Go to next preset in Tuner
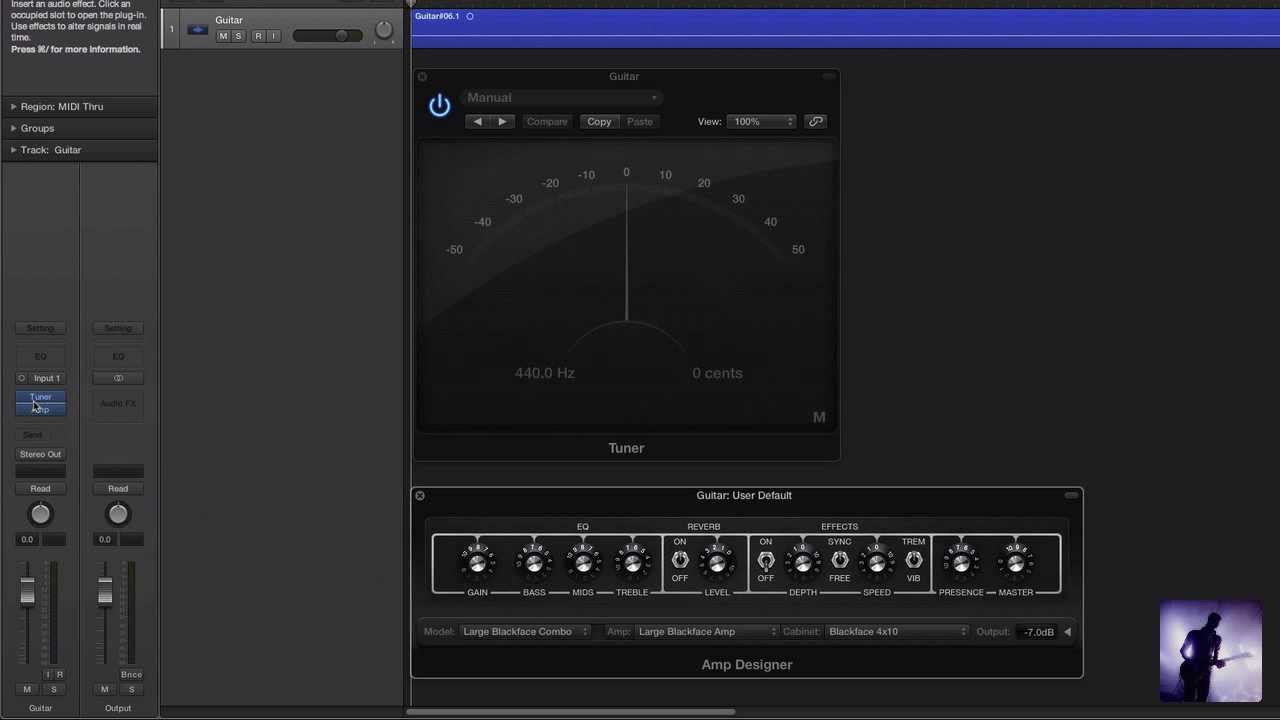 coord(502,122)
